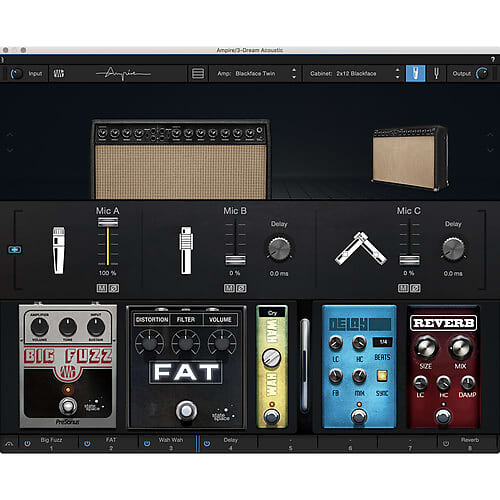Adjust the Output level knob
The image size is (500, 500).
pyautogui.click(x=482, y=73)
